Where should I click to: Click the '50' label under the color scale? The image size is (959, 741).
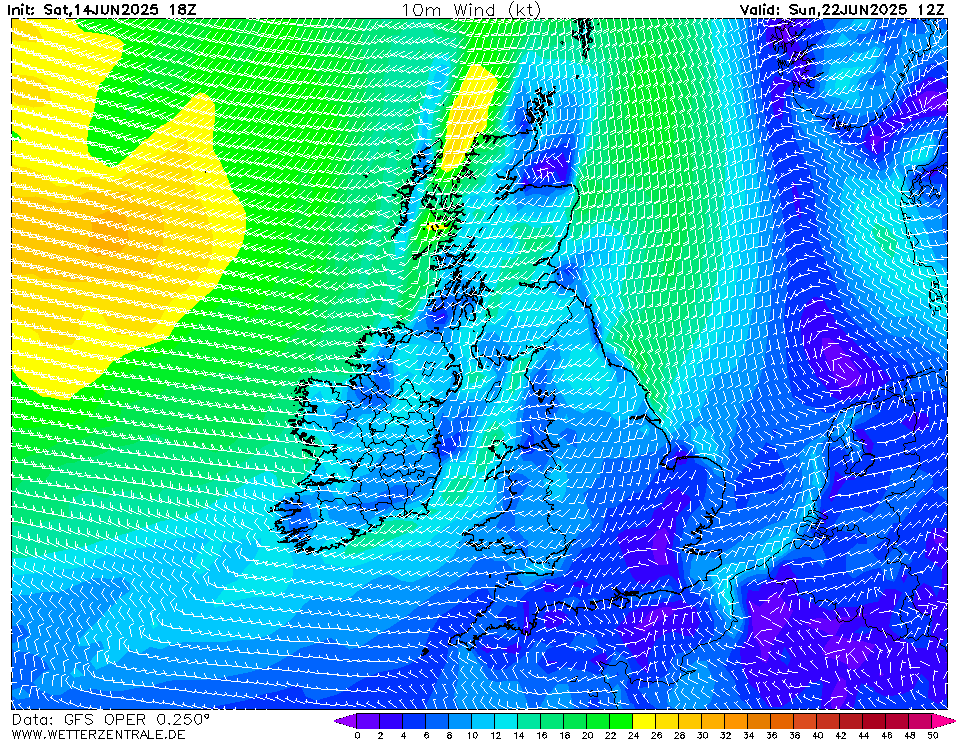(932, 735)
